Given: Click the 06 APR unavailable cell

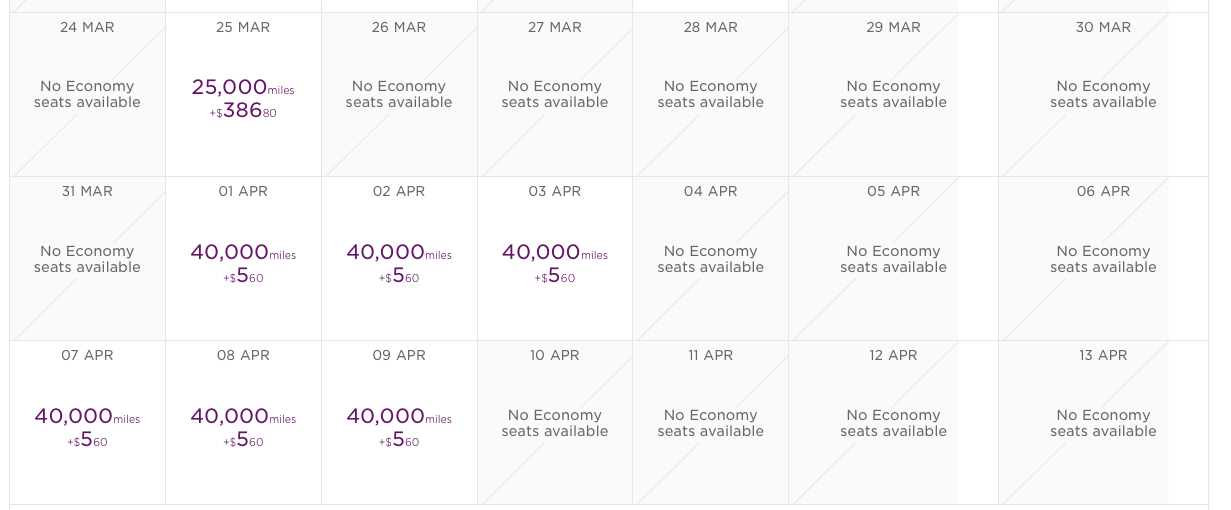Looking at the screenshot, I should tap(1103, 260).
